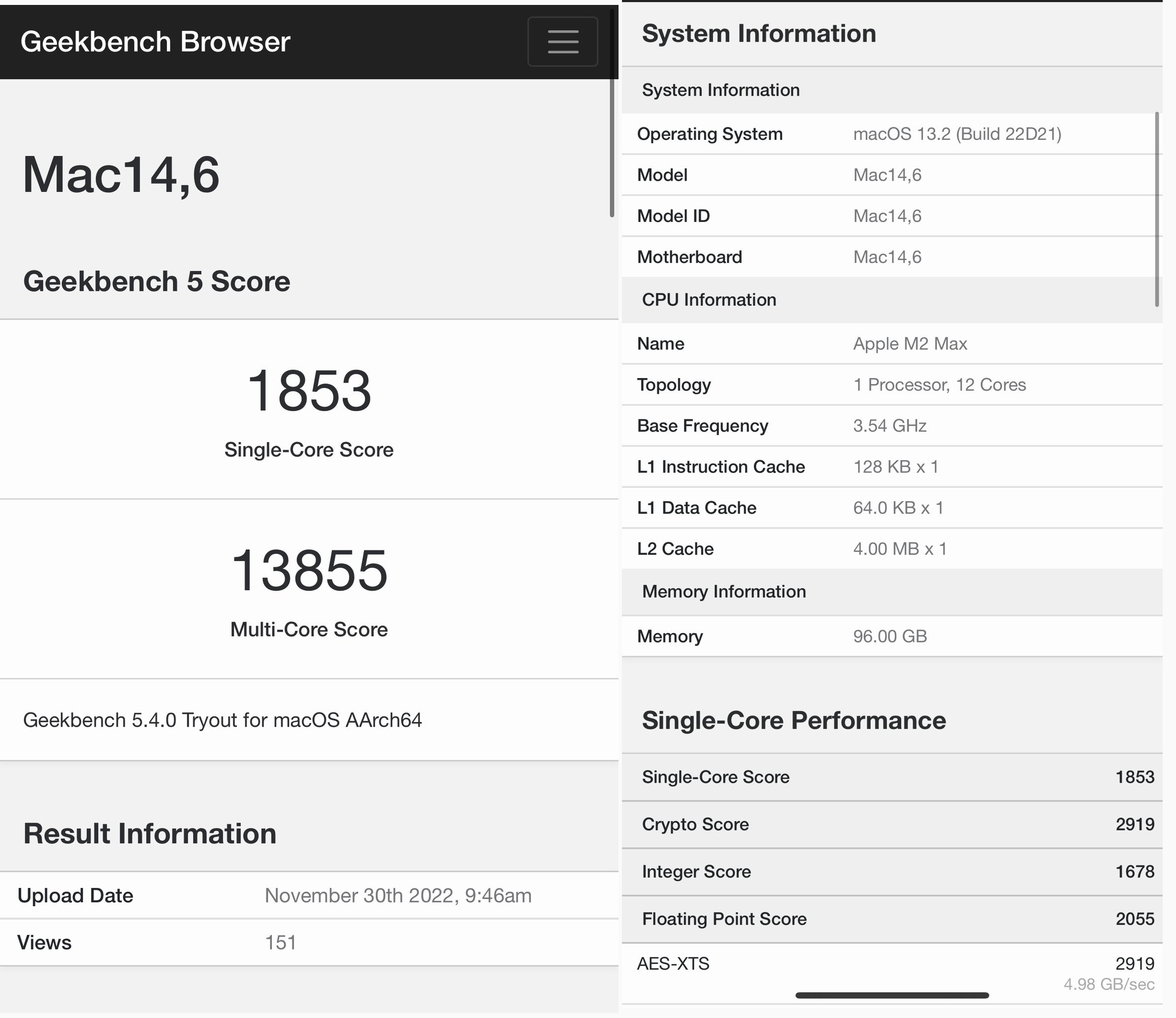The height and width of the screenshot is (1018, 1176).
Task: Click the large System Information heading
Action: (759, 33)
